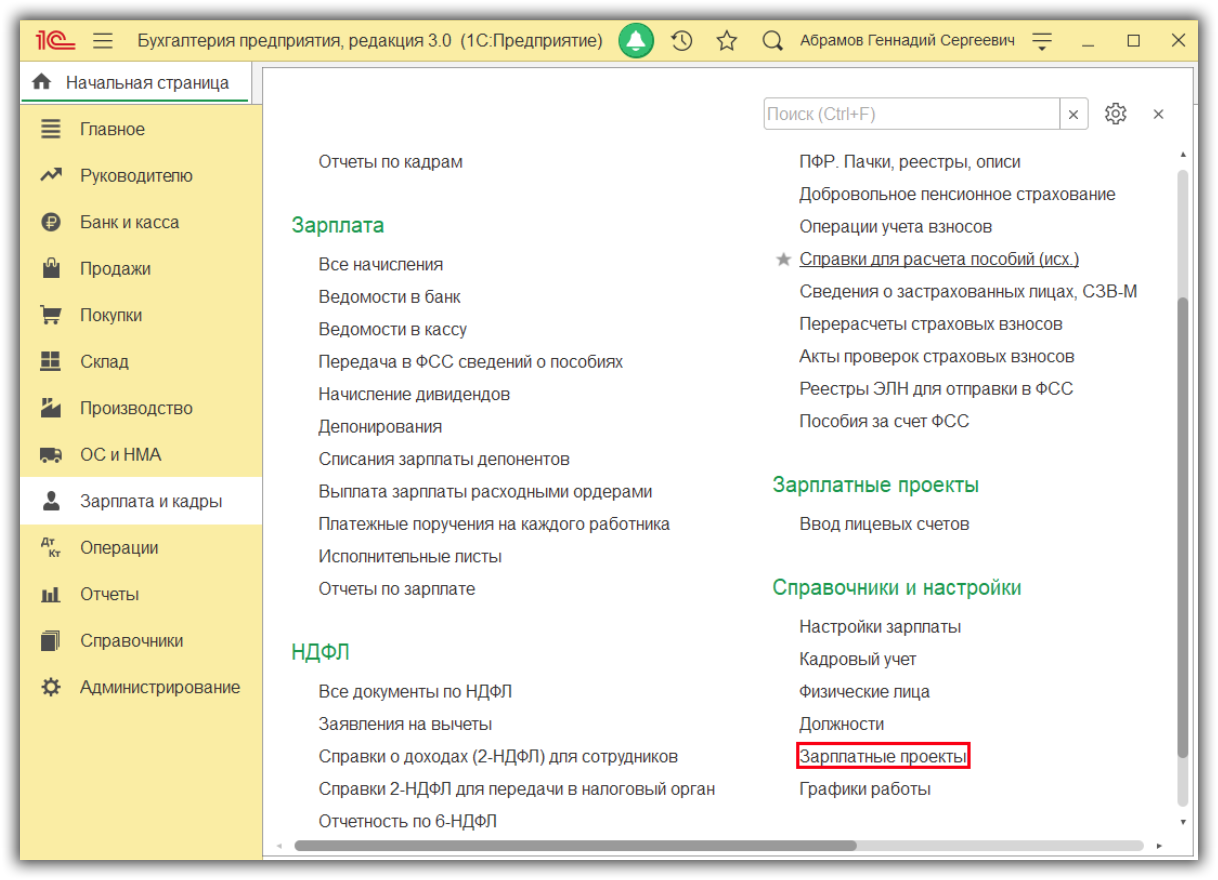Click the magnifier search icon in title bar

[x=771, y=41]
